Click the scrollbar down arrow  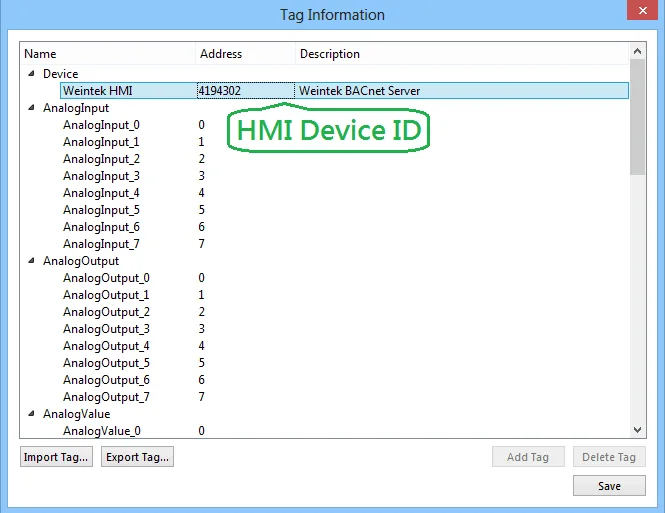pyautogui.click(x=637, y=429)
